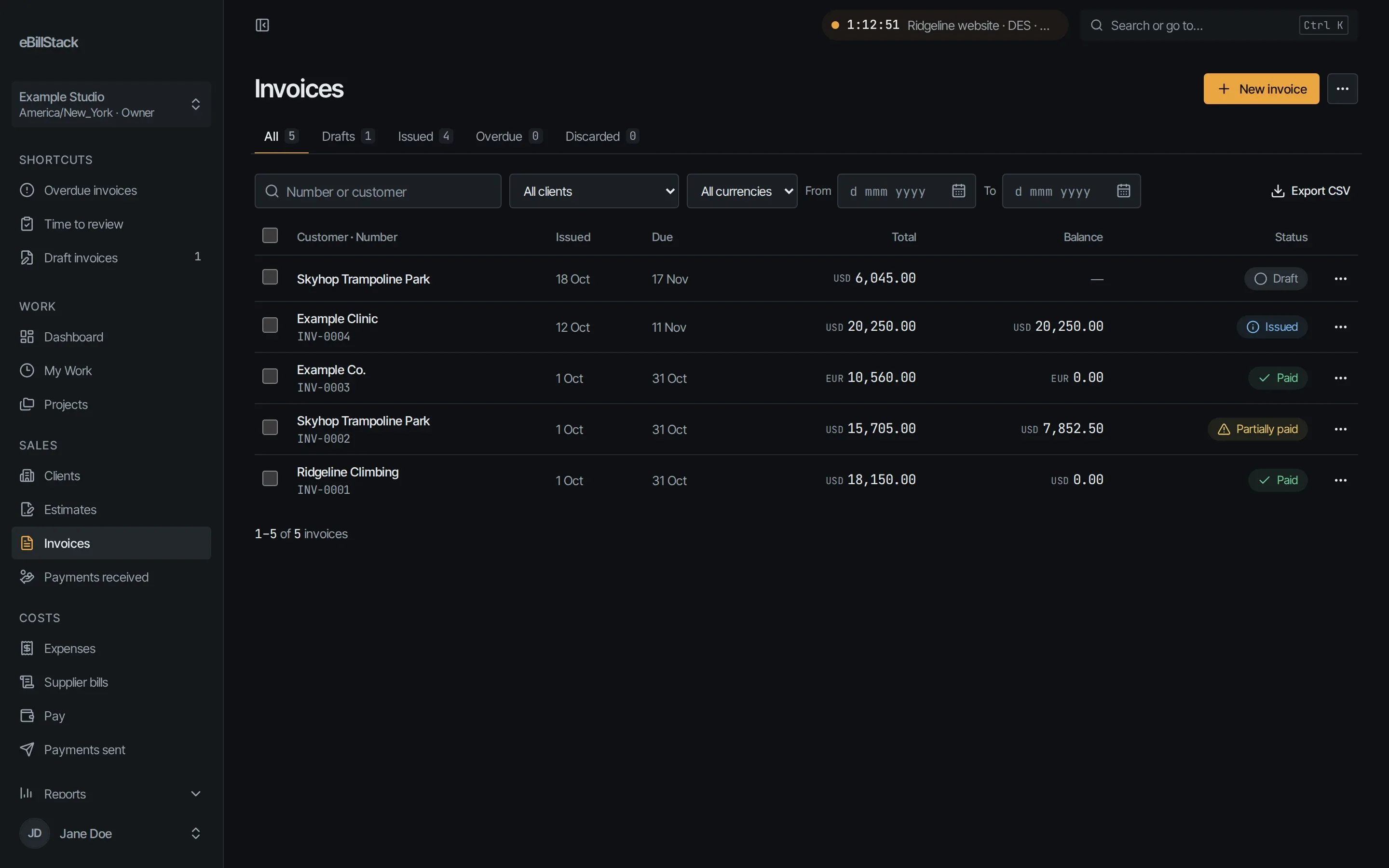Viewport: 1389px width, 868px height.
Task: Open calendar picker for To date
Action: click(x=1123, y=191)
